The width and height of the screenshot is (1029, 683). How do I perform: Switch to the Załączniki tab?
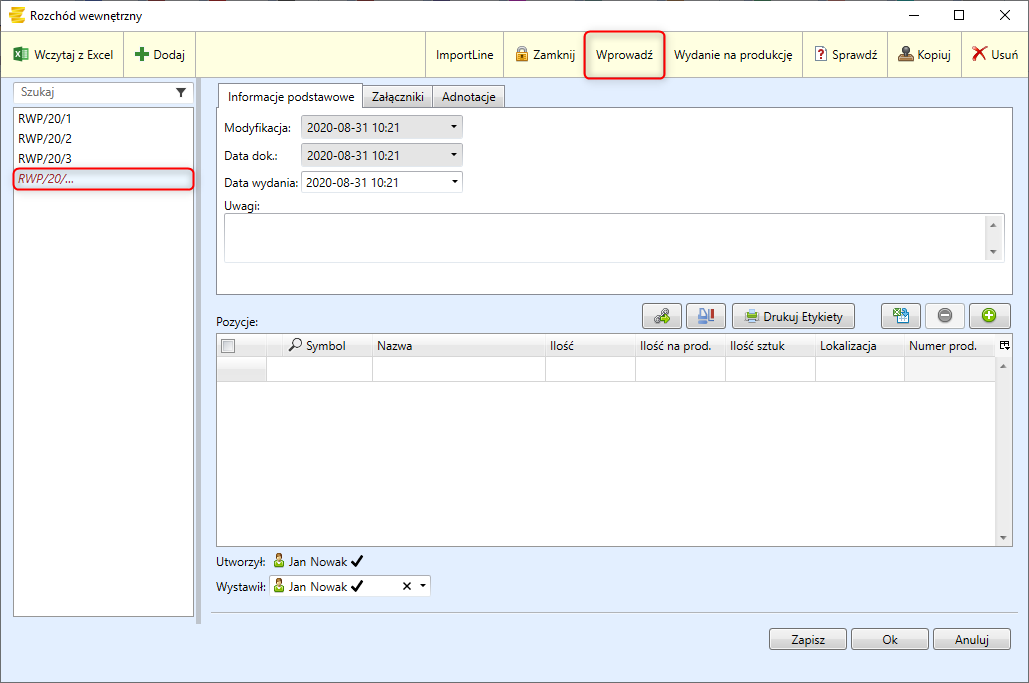pyautogui.click(x=397, y=97)
